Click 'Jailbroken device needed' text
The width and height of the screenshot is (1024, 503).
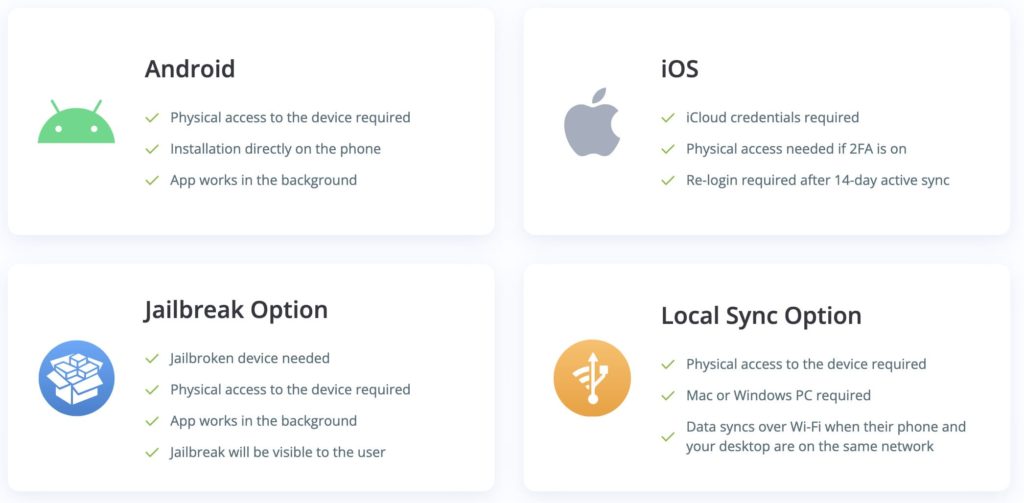(249, 358)
